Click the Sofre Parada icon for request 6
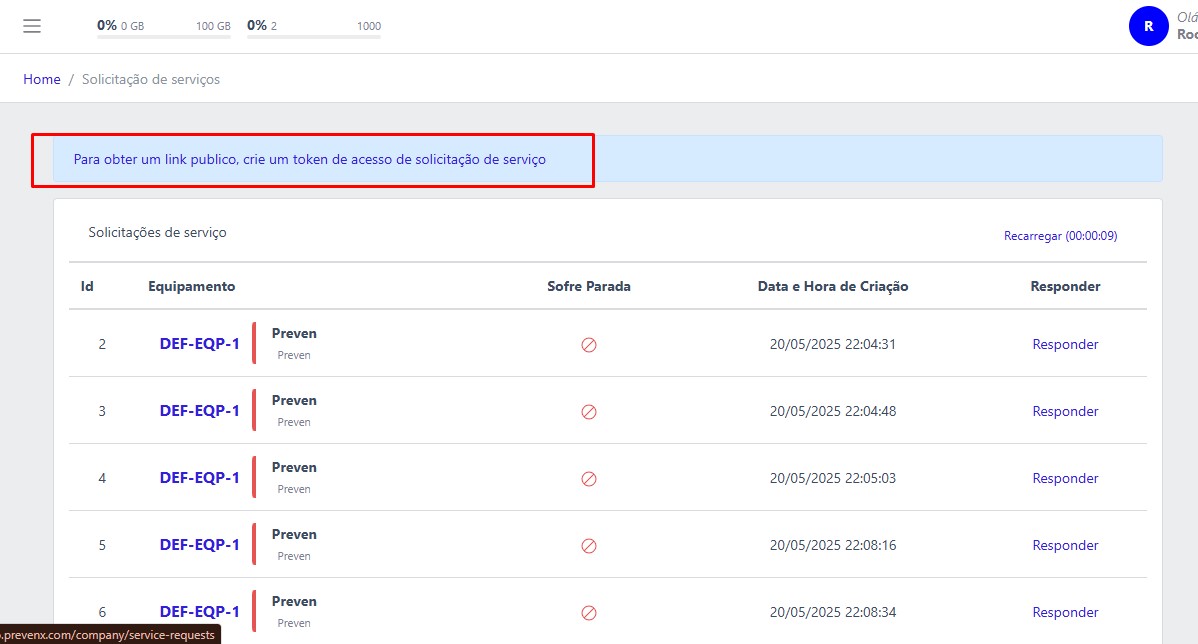Image resolution: width=1198 pixels, height=644 pixels. coord(589,613)
